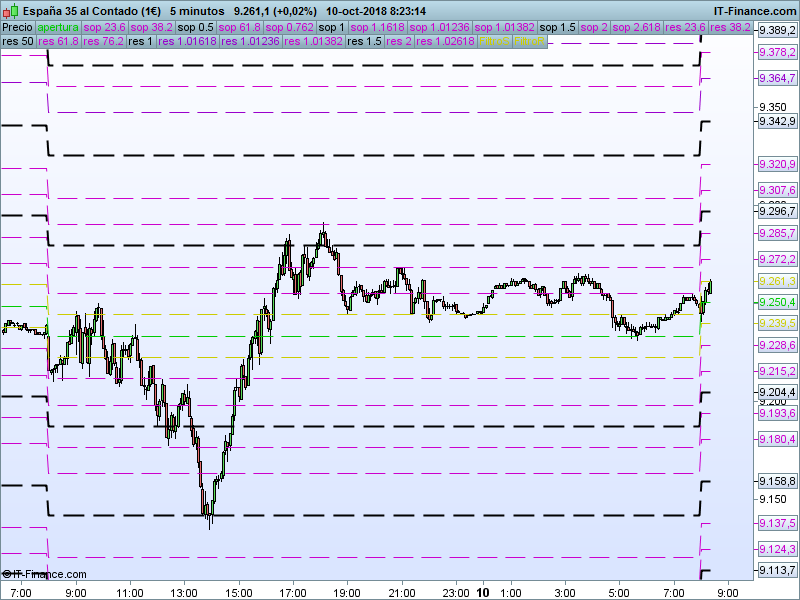Select the green 9.250,4 price label
Image resolution: width=800 pixels, height=600 pixels.
(x=777, y=303)
